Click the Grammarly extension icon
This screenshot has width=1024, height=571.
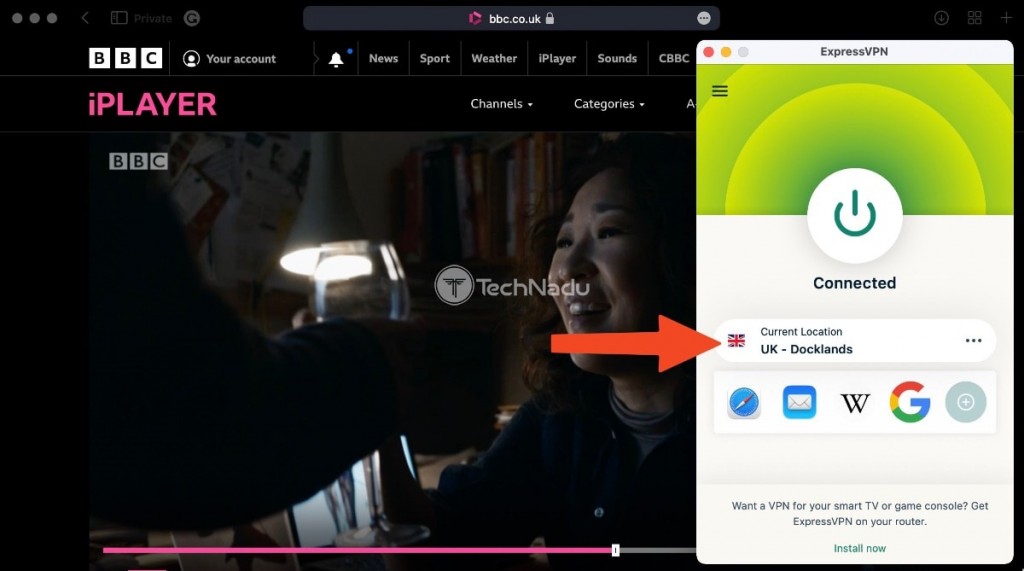click(191, 18)
